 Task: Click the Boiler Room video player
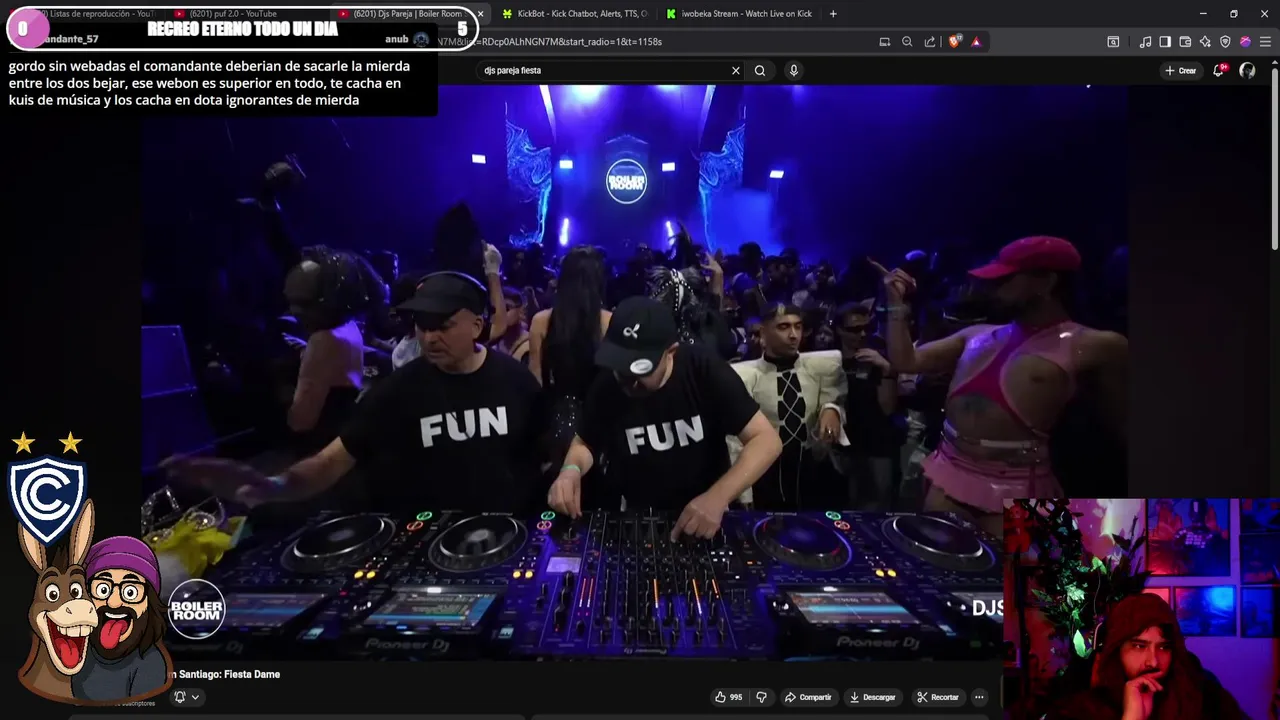tap(634, 372)
